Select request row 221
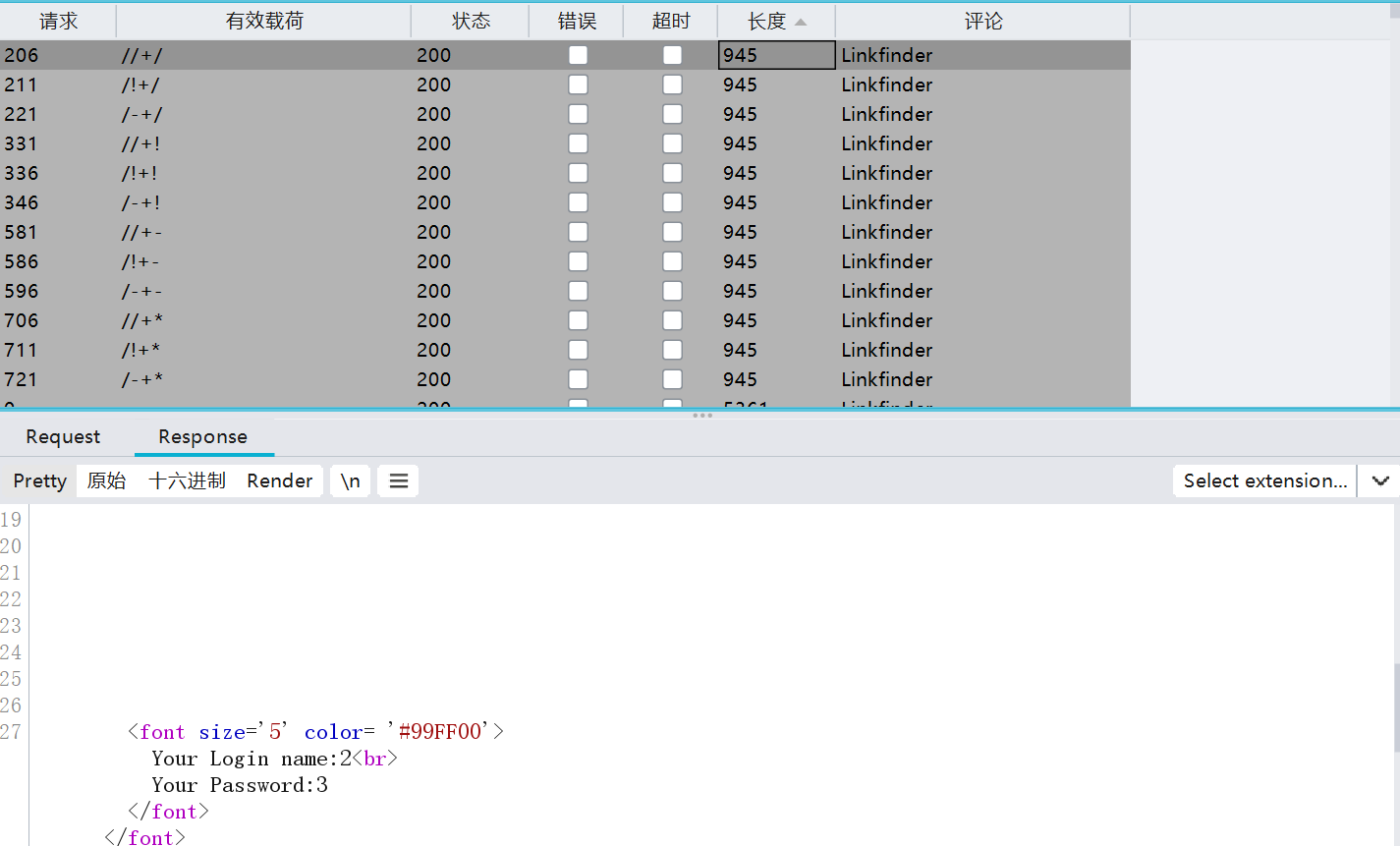Image resolution: width=1400 pixels, height=846 pixels. (x=565, y=114)
